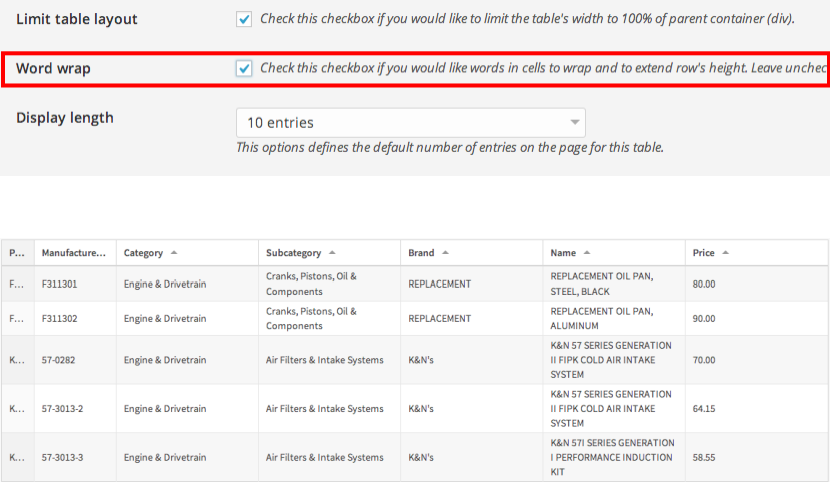The image size is (830, 482).
Task: Click the Name header label
Action: tap(563, 253)
